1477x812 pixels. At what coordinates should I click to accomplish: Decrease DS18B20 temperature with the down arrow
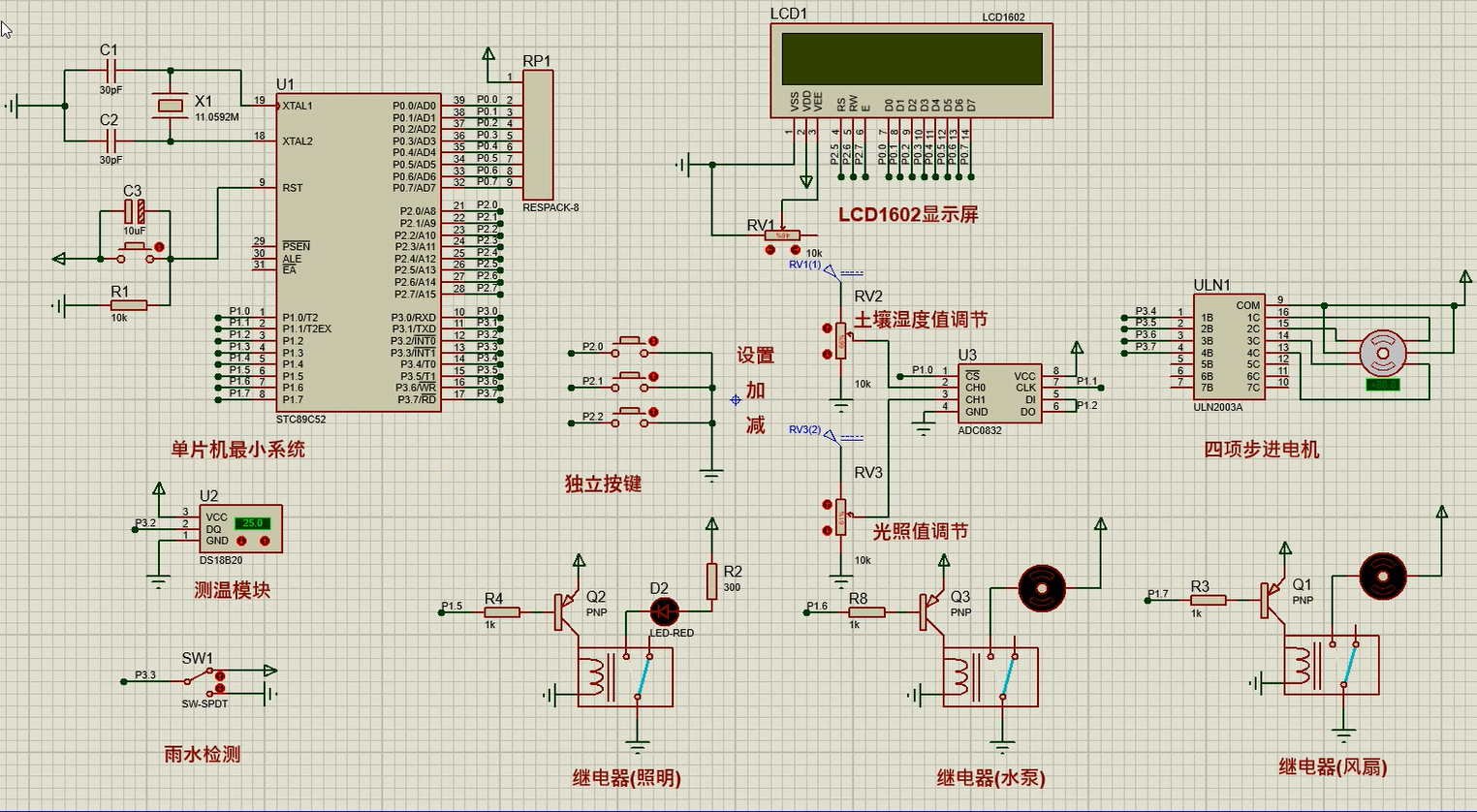pyautogui.click(x=241, y=541)
